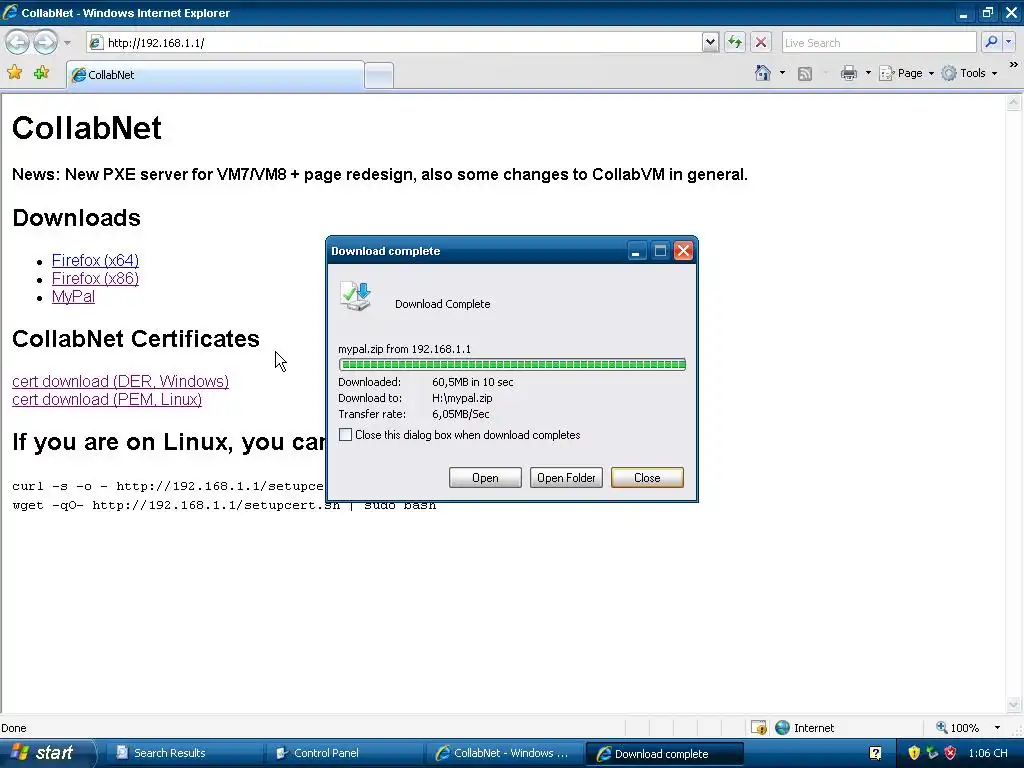Show more toolbar items chevron
This screenshot has width=1024, height=768.
click(1014, 65)
